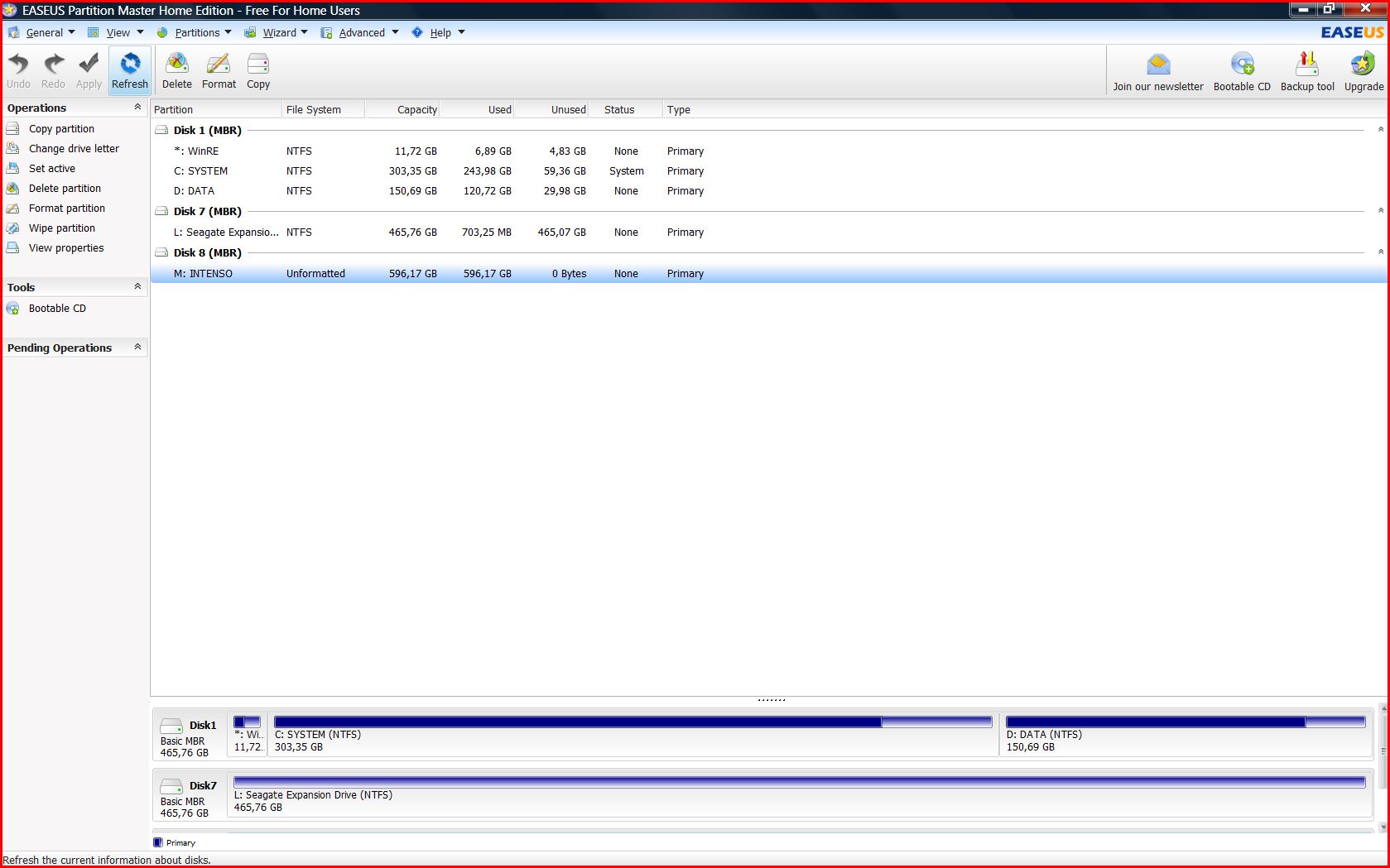Click the Format toolbar icon
This screenshot has height=868, width=1390.
[x=219, y=70]
